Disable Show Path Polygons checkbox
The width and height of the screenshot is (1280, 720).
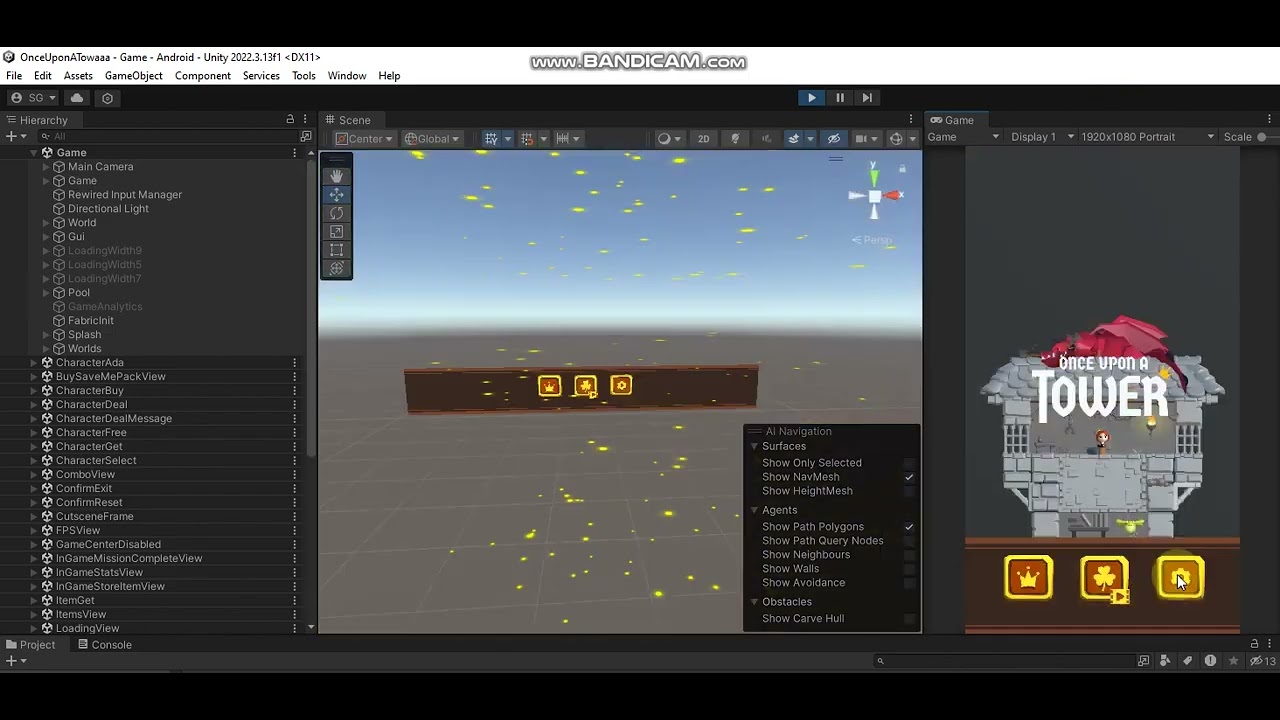909,527
